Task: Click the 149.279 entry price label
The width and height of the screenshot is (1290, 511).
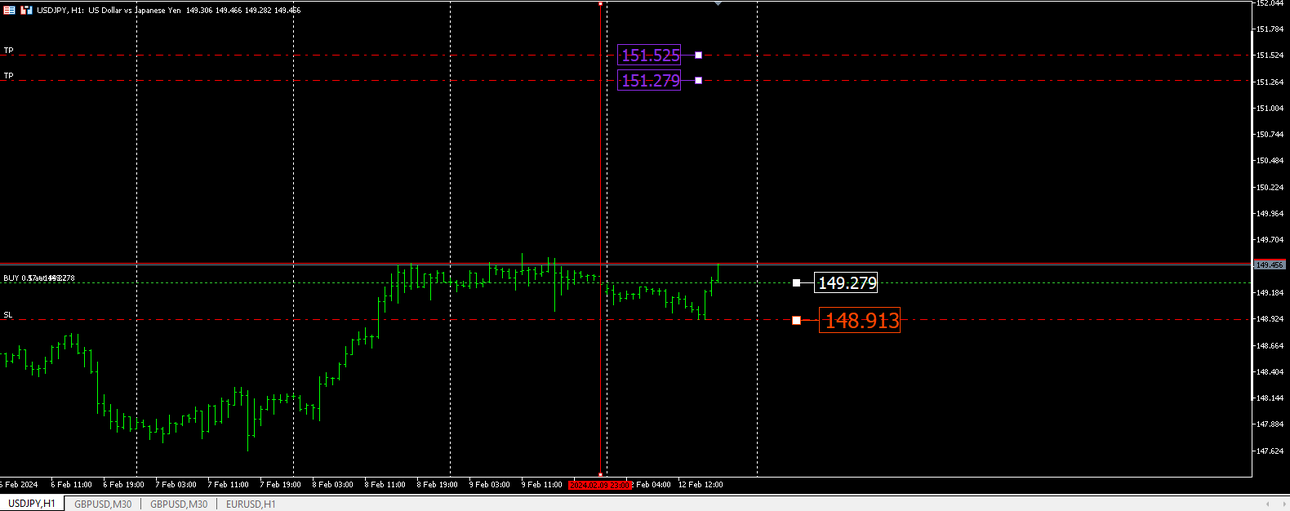Action: pyautogui.click(x=847, y=283)
